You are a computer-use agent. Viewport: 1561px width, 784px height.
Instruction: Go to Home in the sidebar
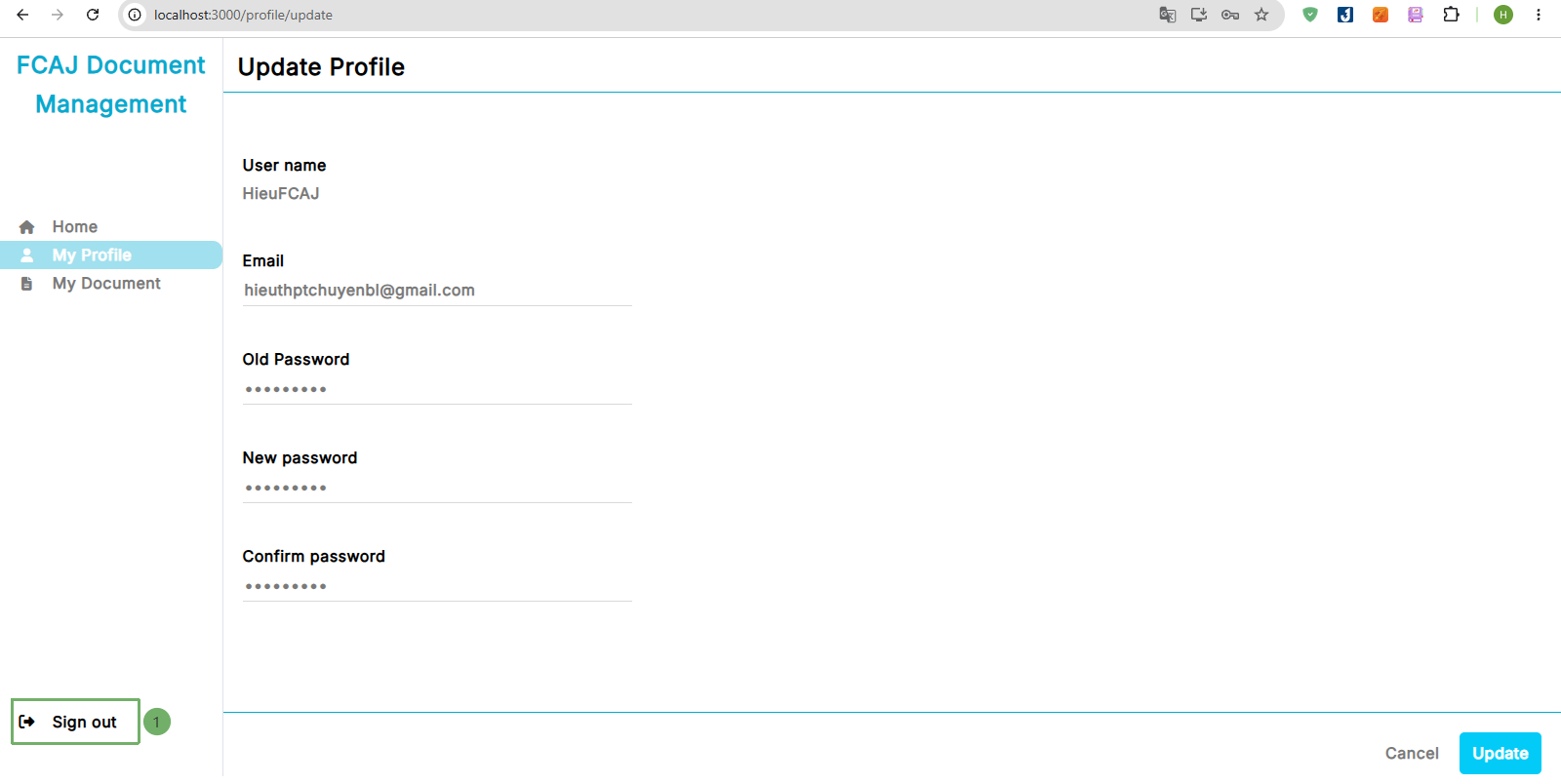click(111, 227)
